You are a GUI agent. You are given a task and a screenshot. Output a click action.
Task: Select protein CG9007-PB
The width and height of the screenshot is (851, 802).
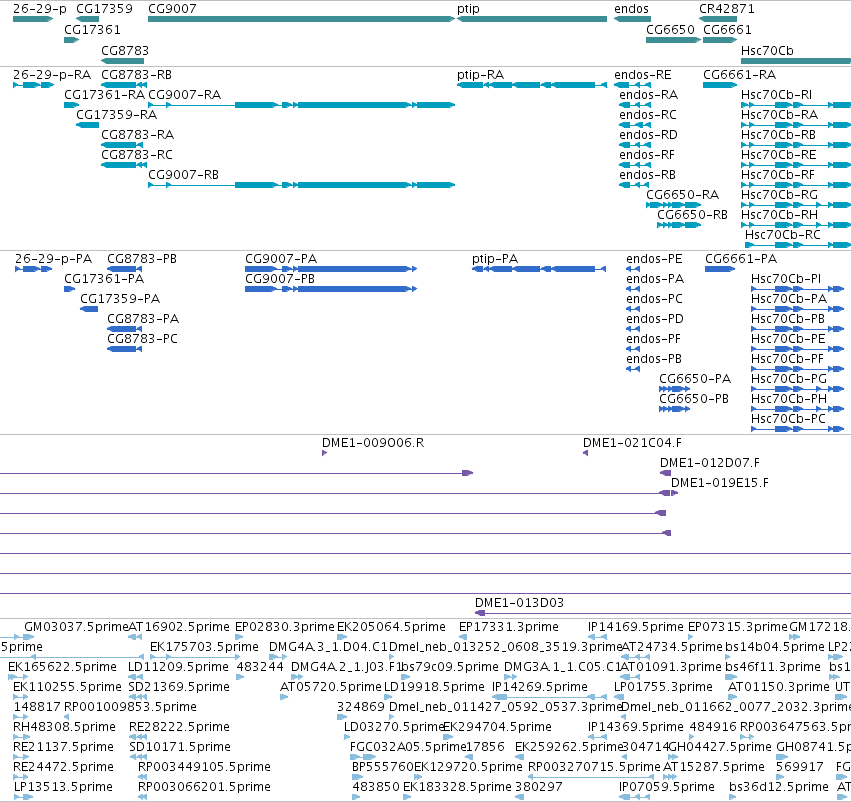pos(331,289)
